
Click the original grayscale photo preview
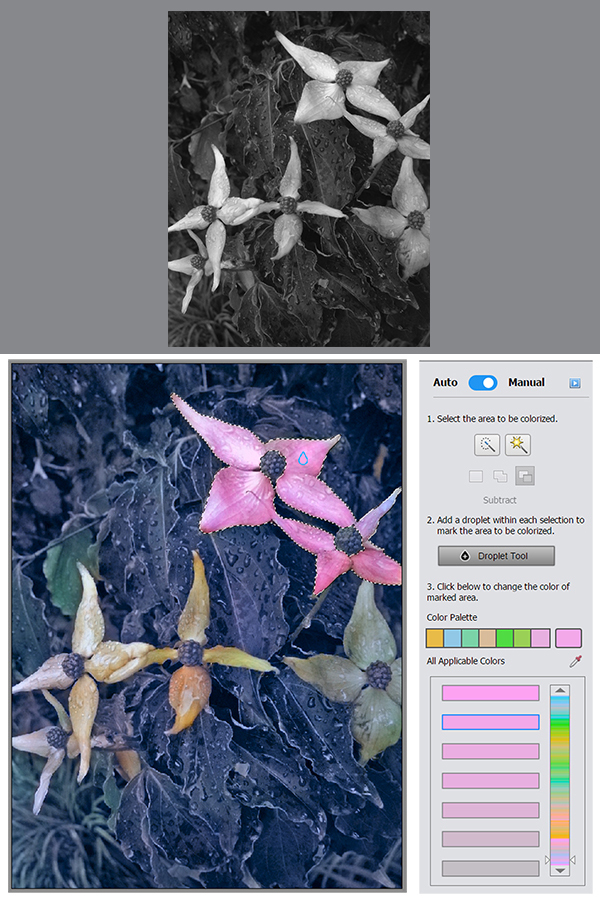pyautogui.click(x=299, y=179)
